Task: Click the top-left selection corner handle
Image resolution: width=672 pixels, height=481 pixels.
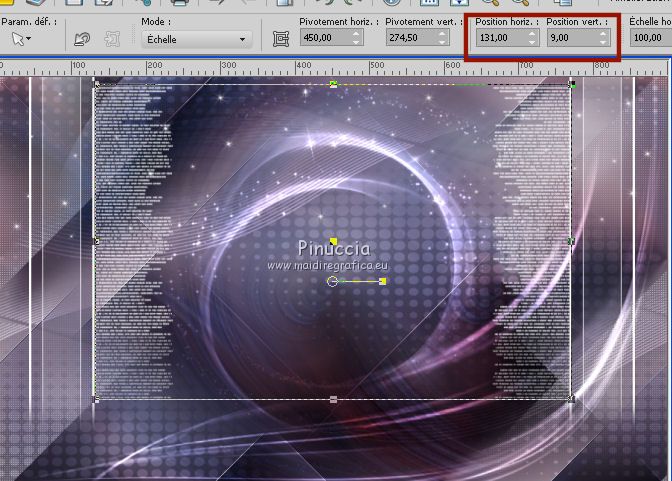Action: click(x=97, y=84)
